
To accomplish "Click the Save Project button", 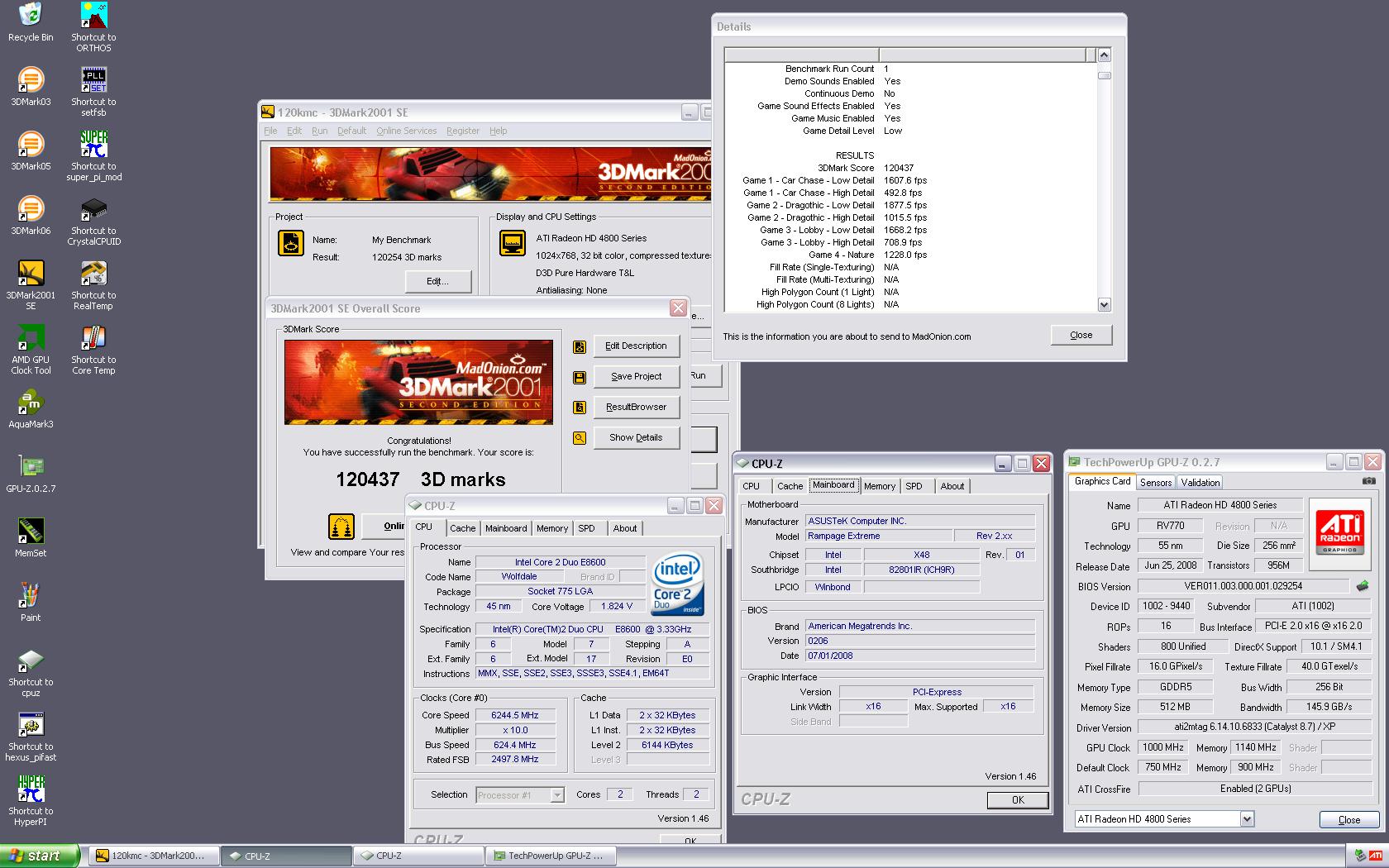I will point(636,377).
